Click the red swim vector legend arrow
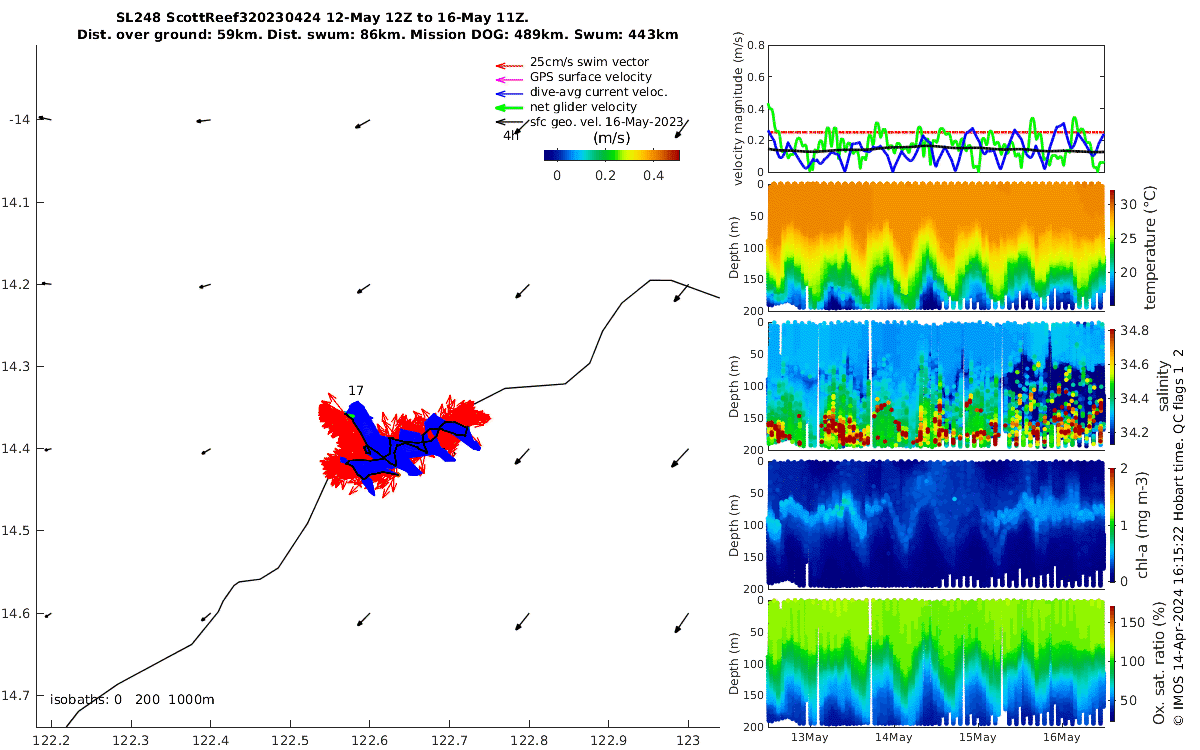Image resolution: width=1200 pixels, height=750 pixels. 509,65
